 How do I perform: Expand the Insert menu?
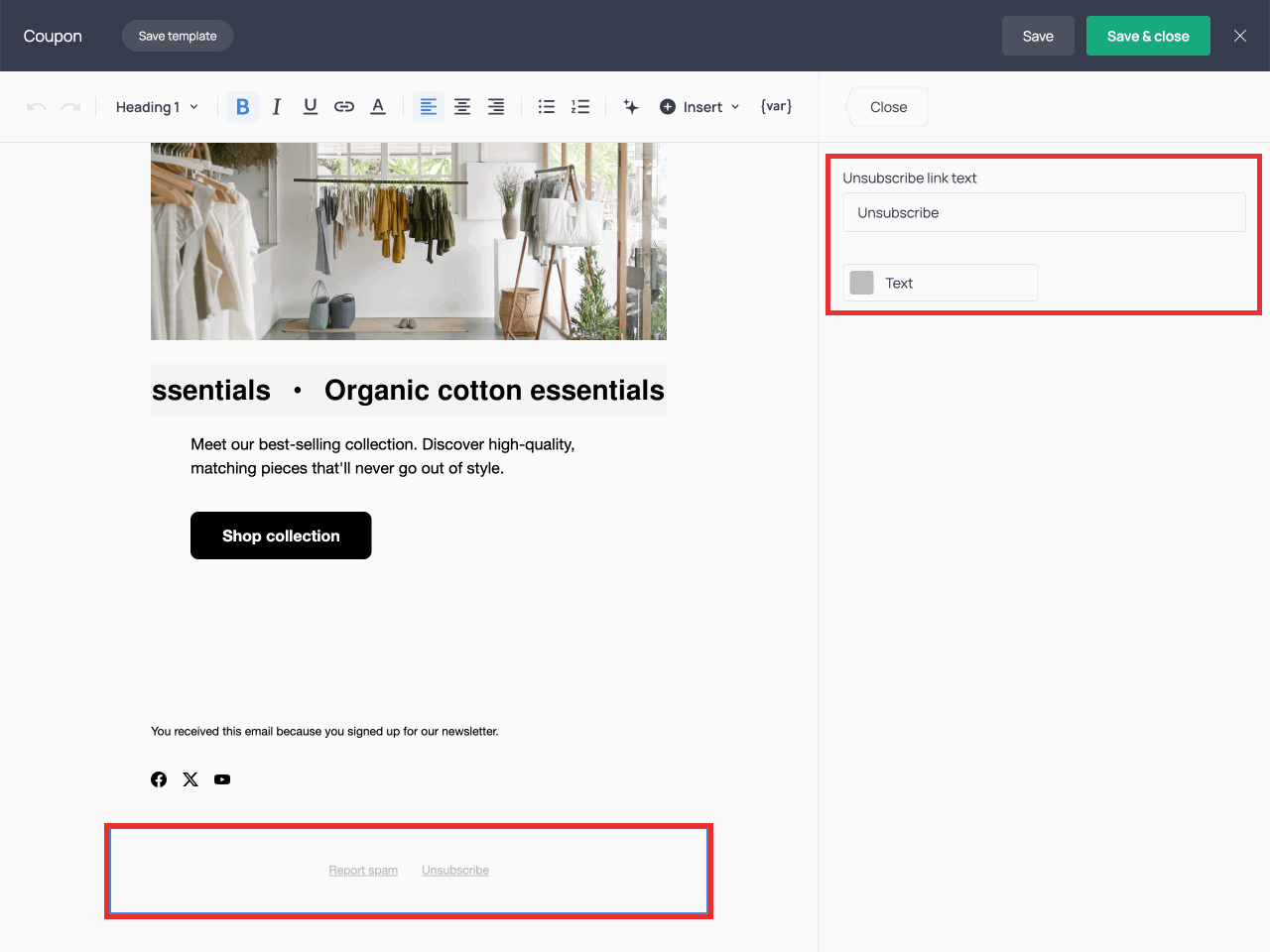[x=700, y=107]
